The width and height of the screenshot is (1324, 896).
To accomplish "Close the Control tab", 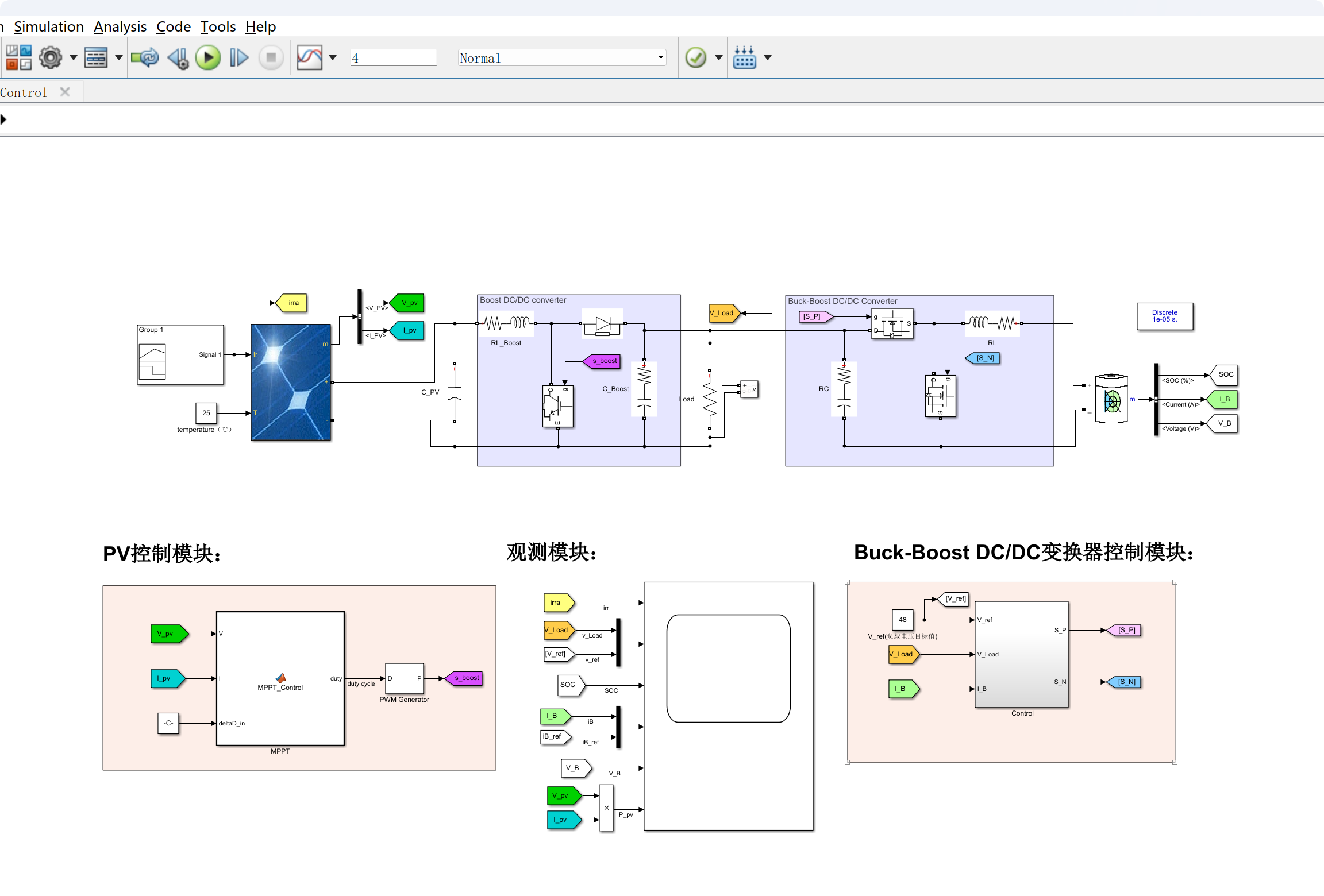I will tap(65, 92).
